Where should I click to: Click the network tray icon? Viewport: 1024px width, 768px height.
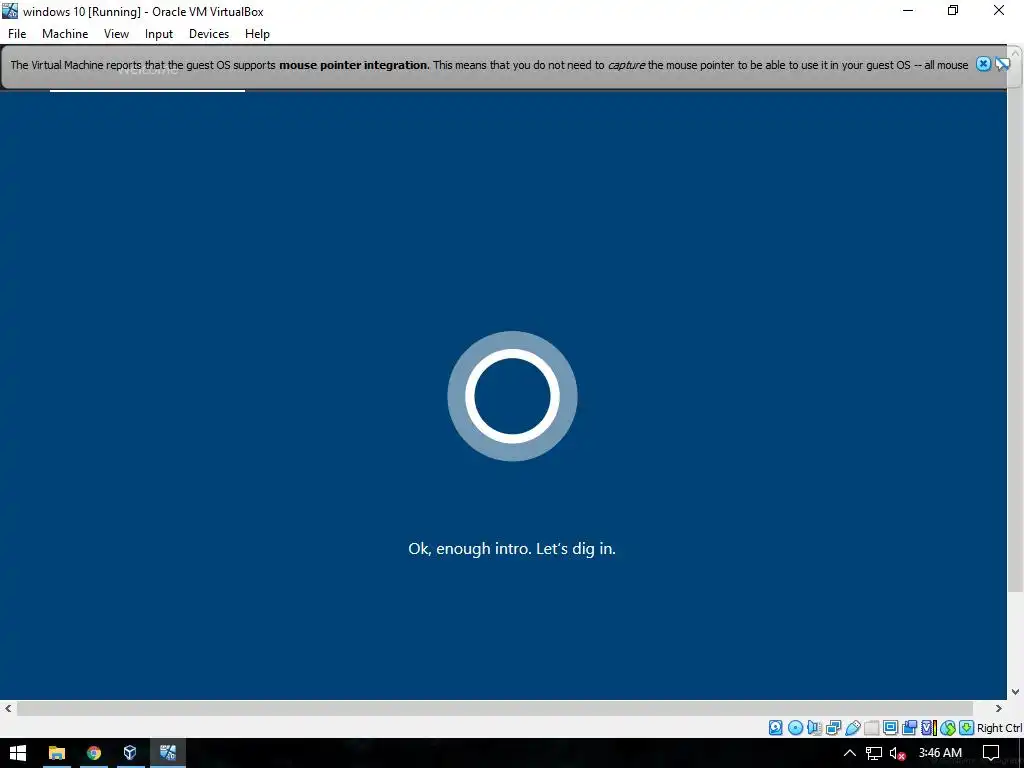pyautogui.click(x=874, y=753)
